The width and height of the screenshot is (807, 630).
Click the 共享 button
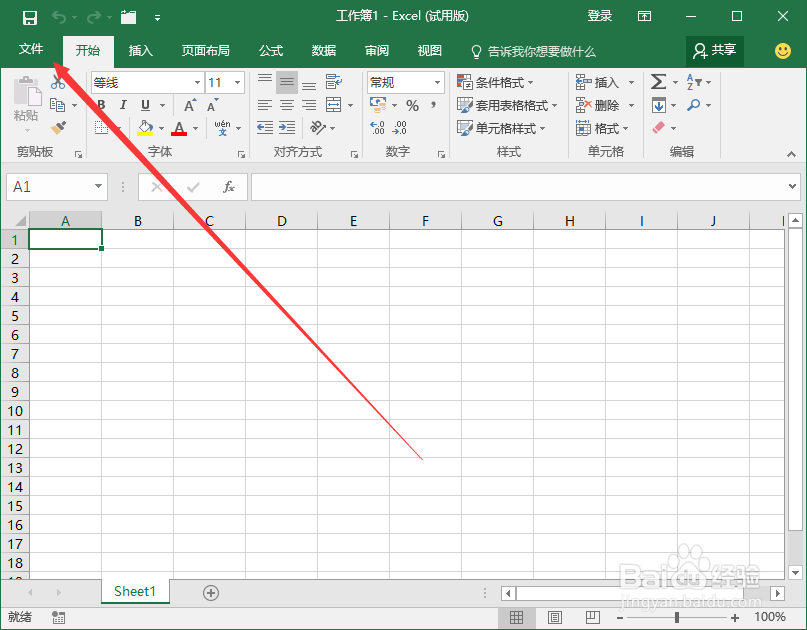[x=714, y=51]
